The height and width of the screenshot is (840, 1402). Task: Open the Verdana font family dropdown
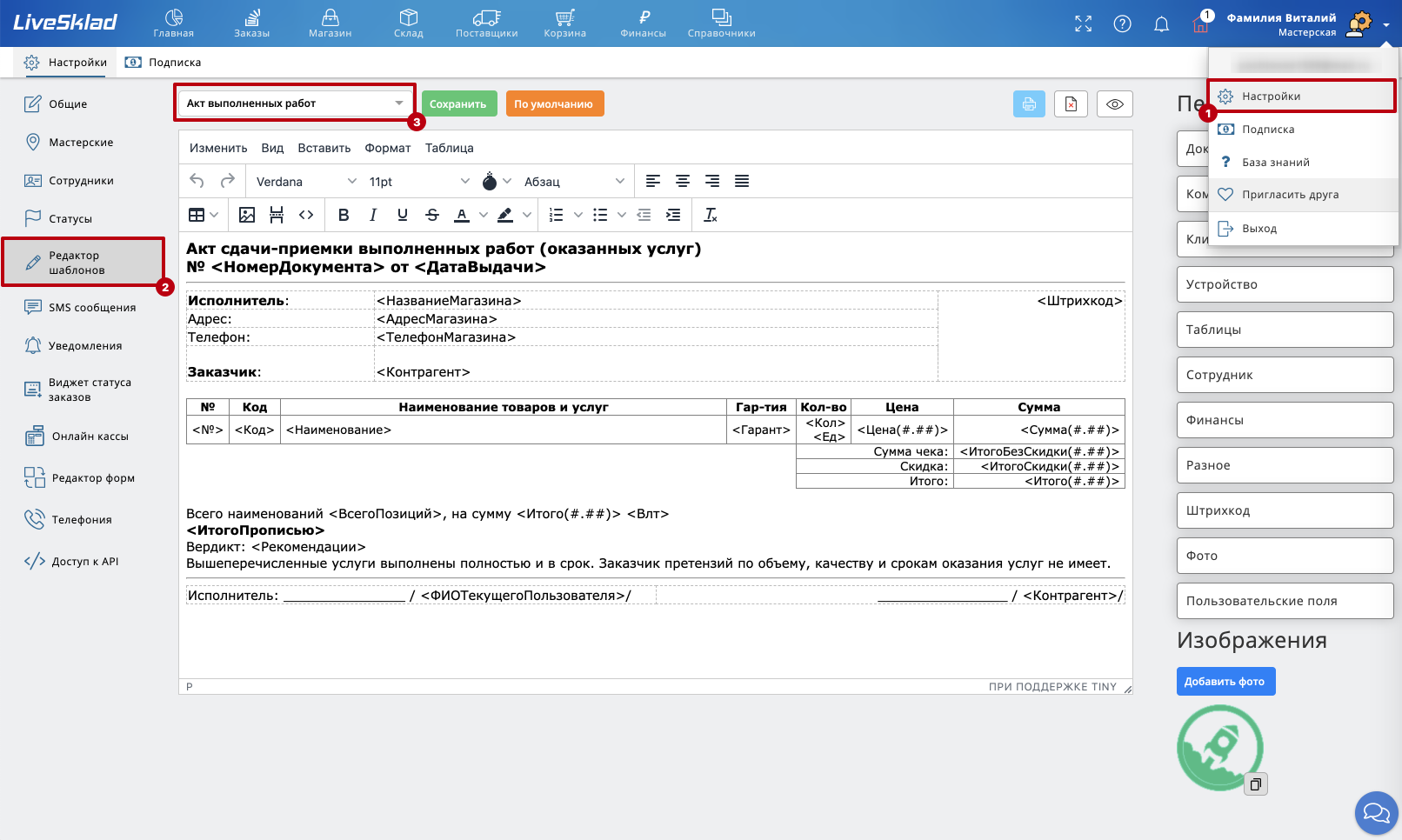point(306,181)
